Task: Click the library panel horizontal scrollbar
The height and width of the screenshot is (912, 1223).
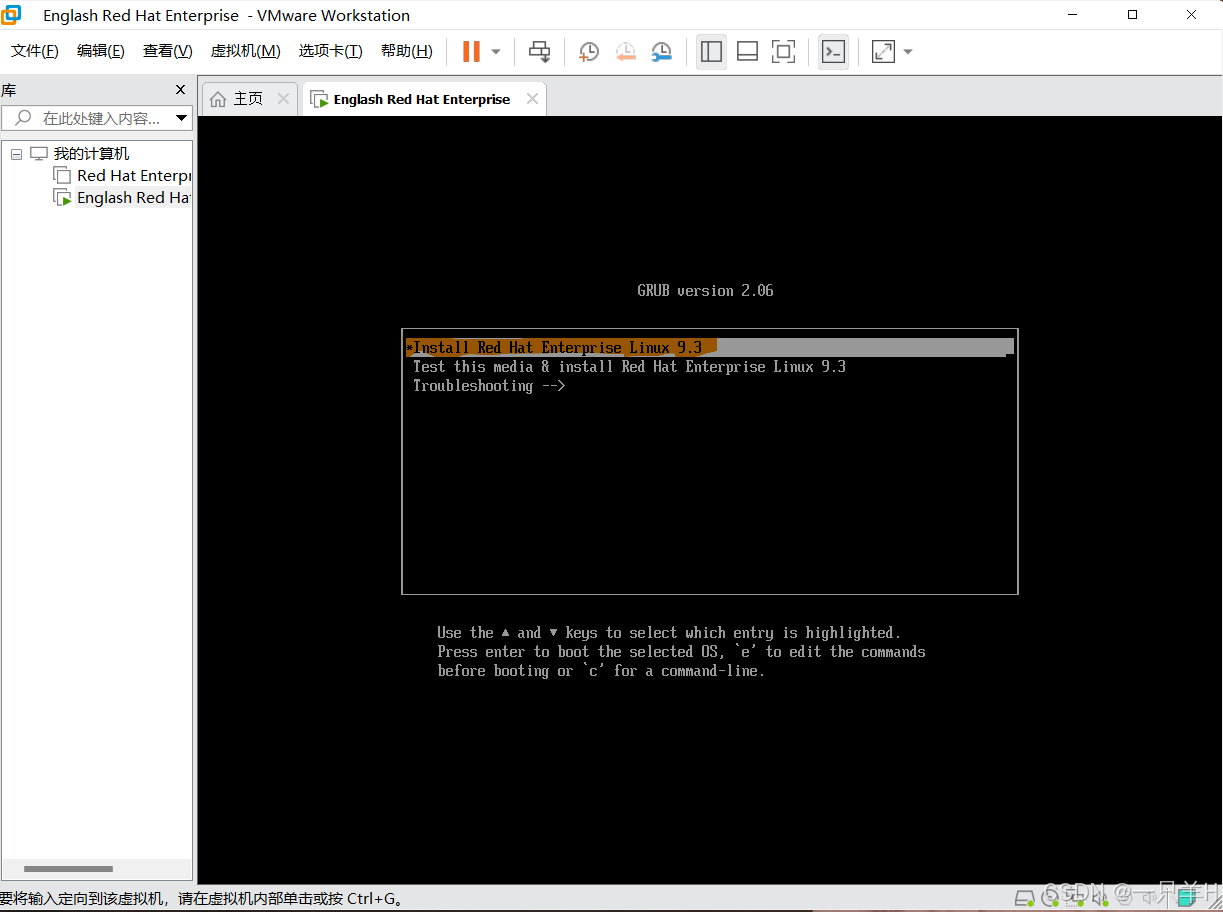Action: [x=68, y=869]
